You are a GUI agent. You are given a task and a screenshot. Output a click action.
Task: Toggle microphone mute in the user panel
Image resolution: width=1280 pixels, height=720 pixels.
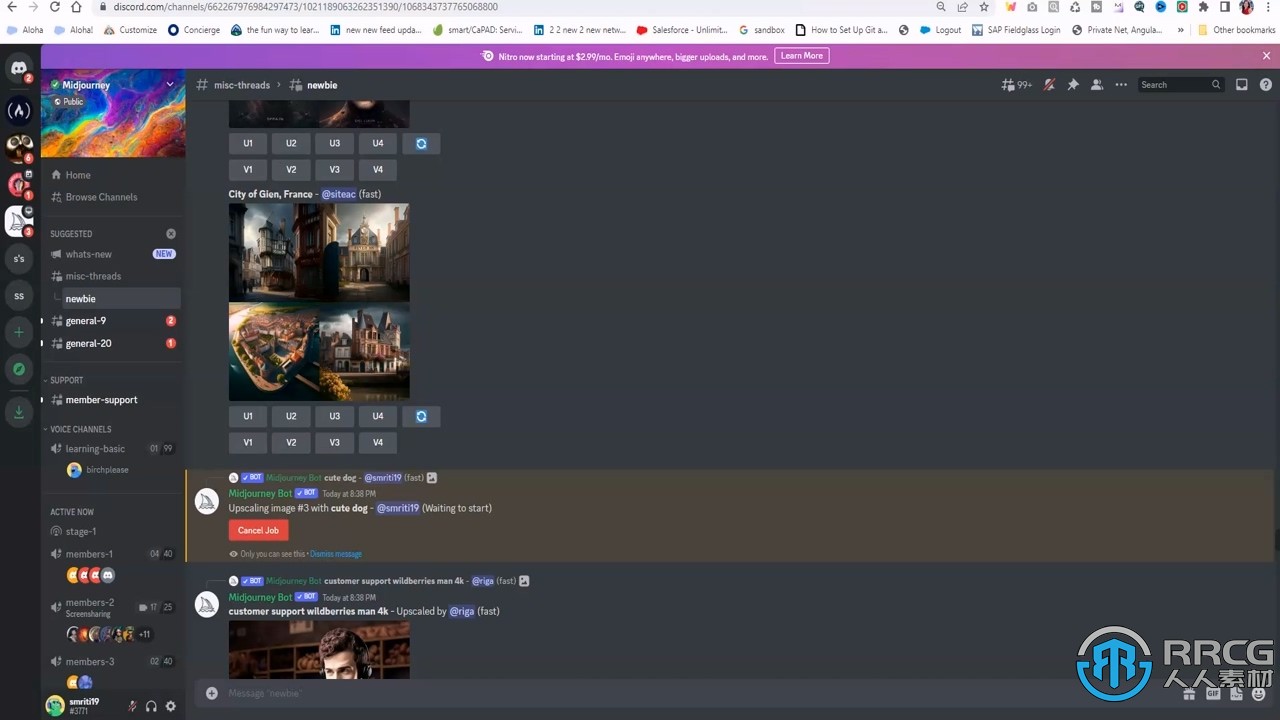tap(132, 706)
